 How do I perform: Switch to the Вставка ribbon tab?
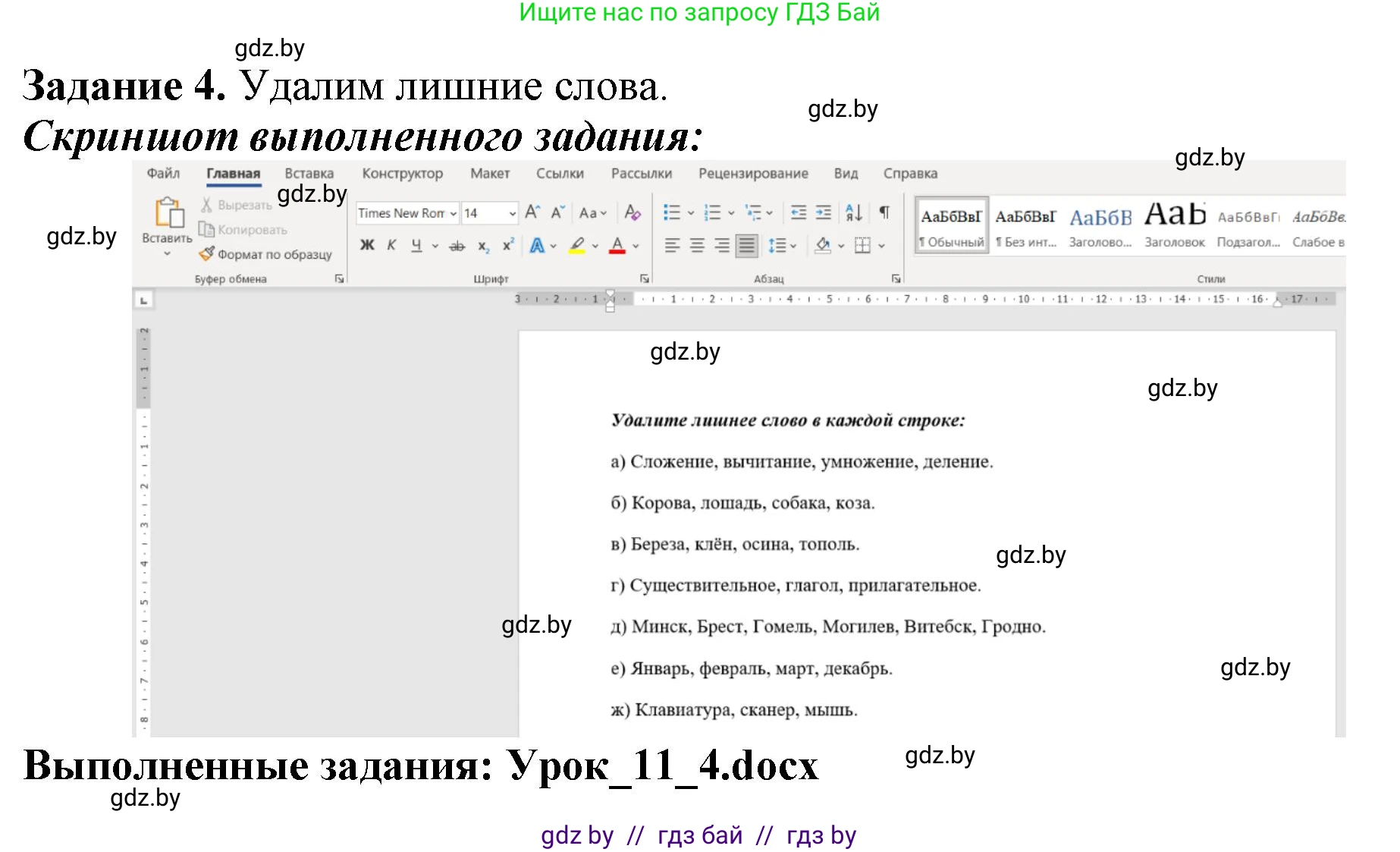[309, 173]
